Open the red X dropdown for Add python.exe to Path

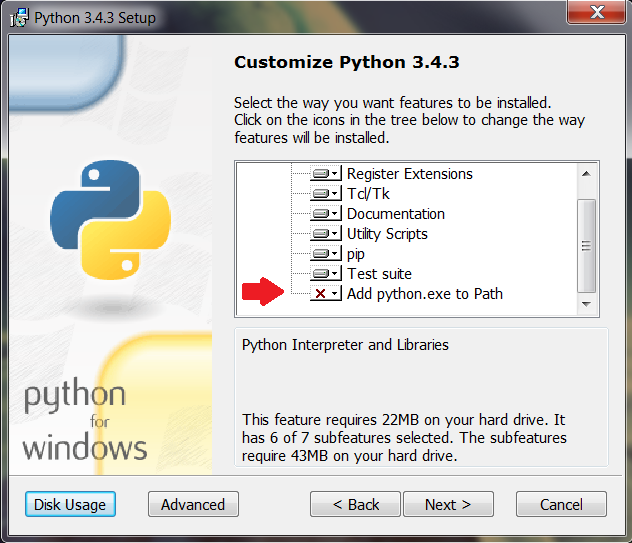pyautogui.click(x=326, y=293)
